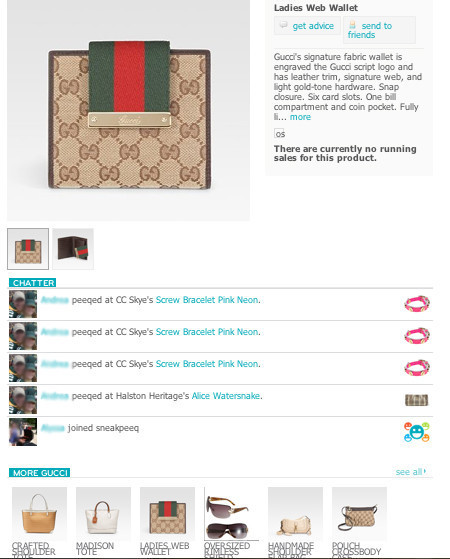This screenshot has width=450, height=559.
Task: Click 'see all' for More Gucci
Action: pos(410,472)
